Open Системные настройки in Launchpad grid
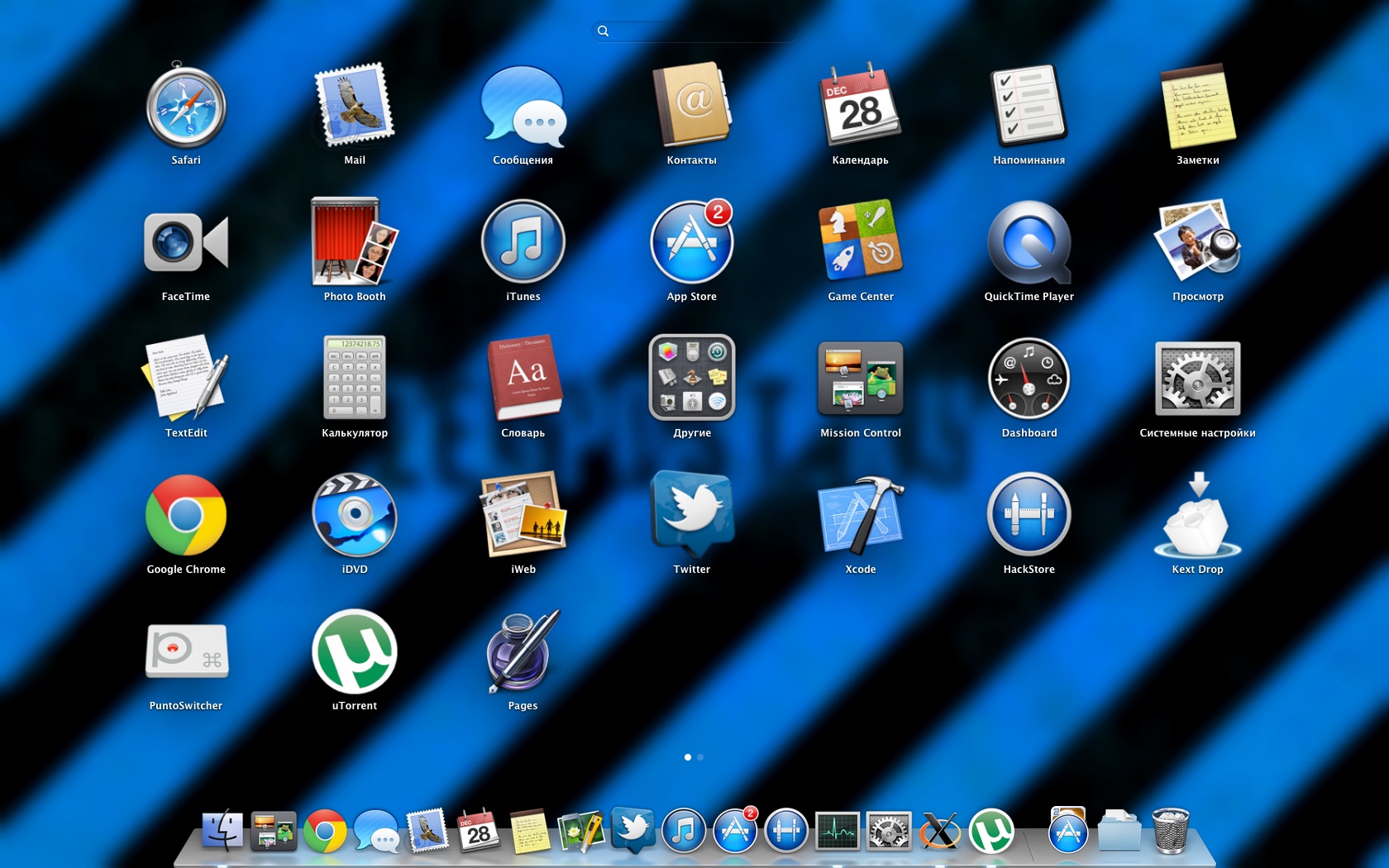The width and height of the screenshot is (1389, 868). (x=1198, y=378)
